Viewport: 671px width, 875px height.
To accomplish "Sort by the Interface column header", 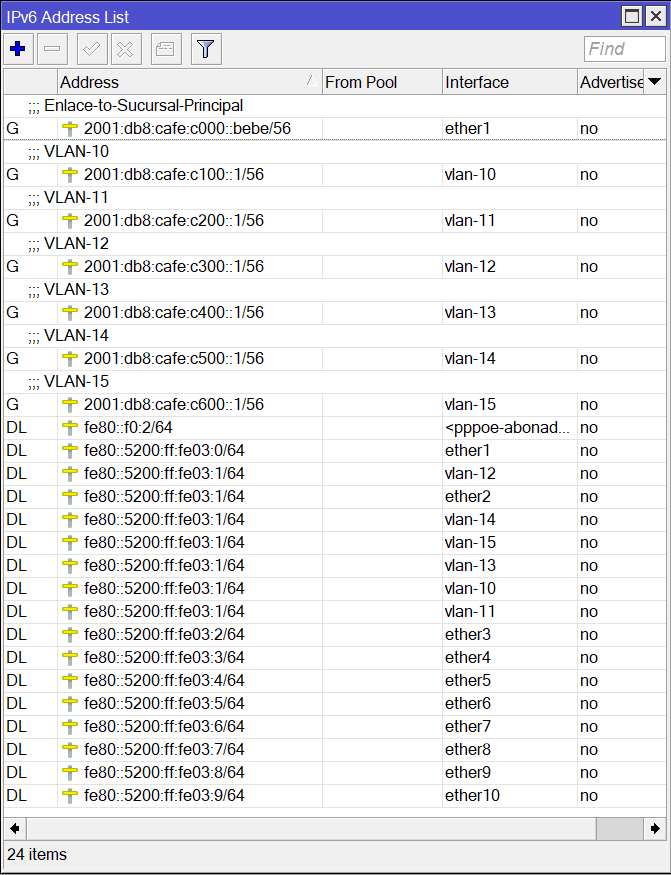I will point(506,82).
